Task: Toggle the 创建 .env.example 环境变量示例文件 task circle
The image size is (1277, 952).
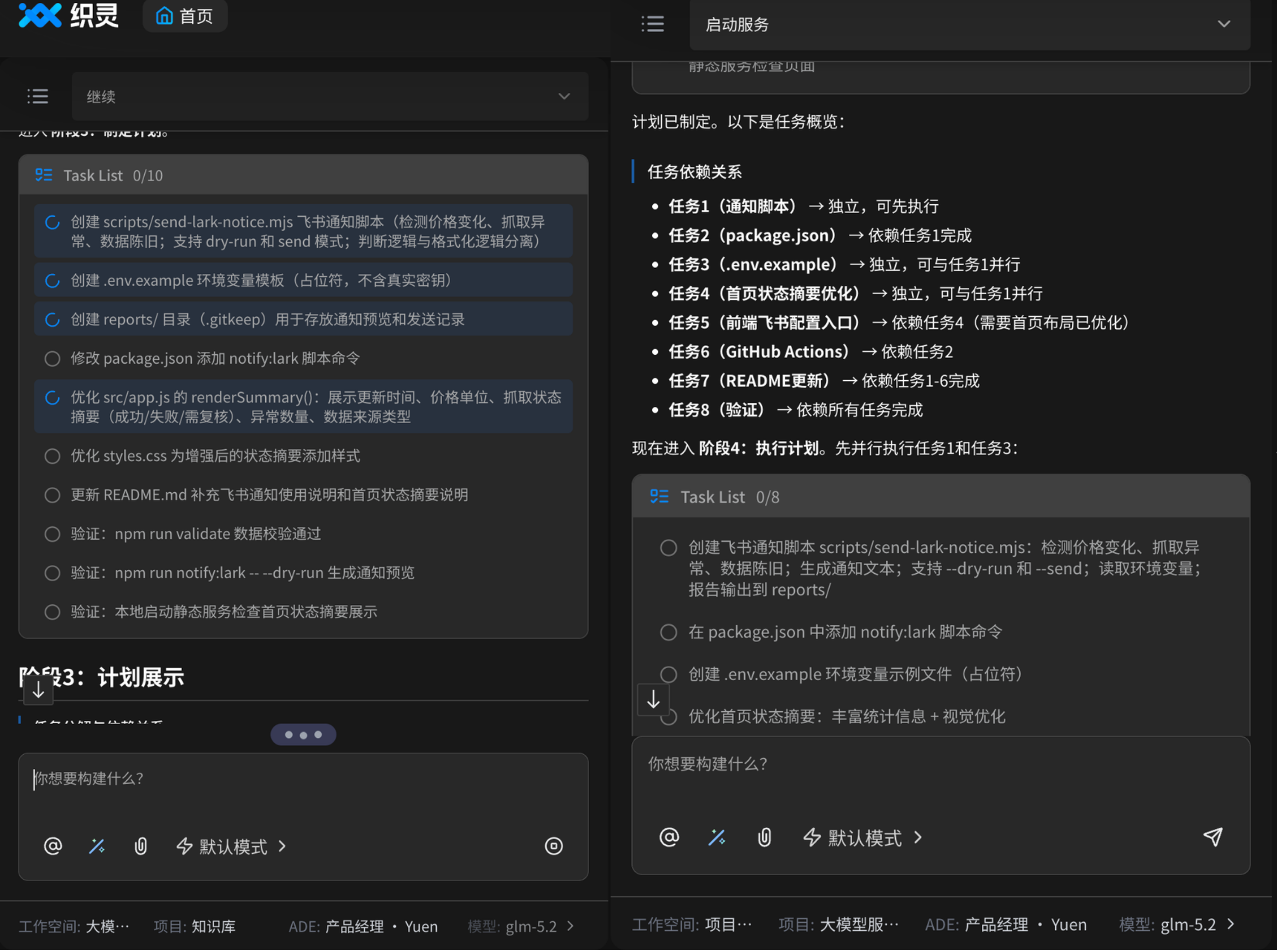Action: [668, 674]
